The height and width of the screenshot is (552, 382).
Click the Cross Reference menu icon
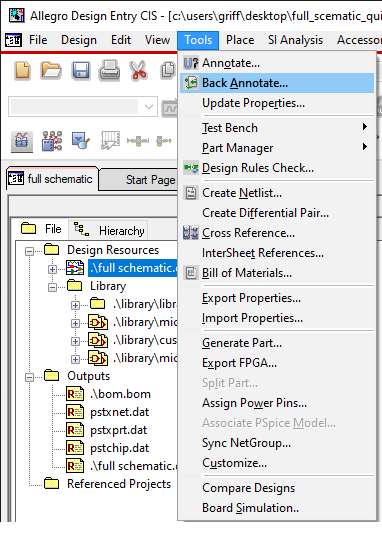tap(191, 233)
